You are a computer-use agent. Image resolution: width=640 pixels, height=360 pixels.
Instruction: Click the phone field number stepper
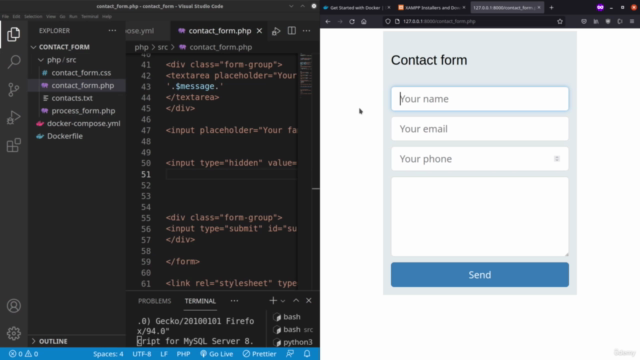(557, 159)
